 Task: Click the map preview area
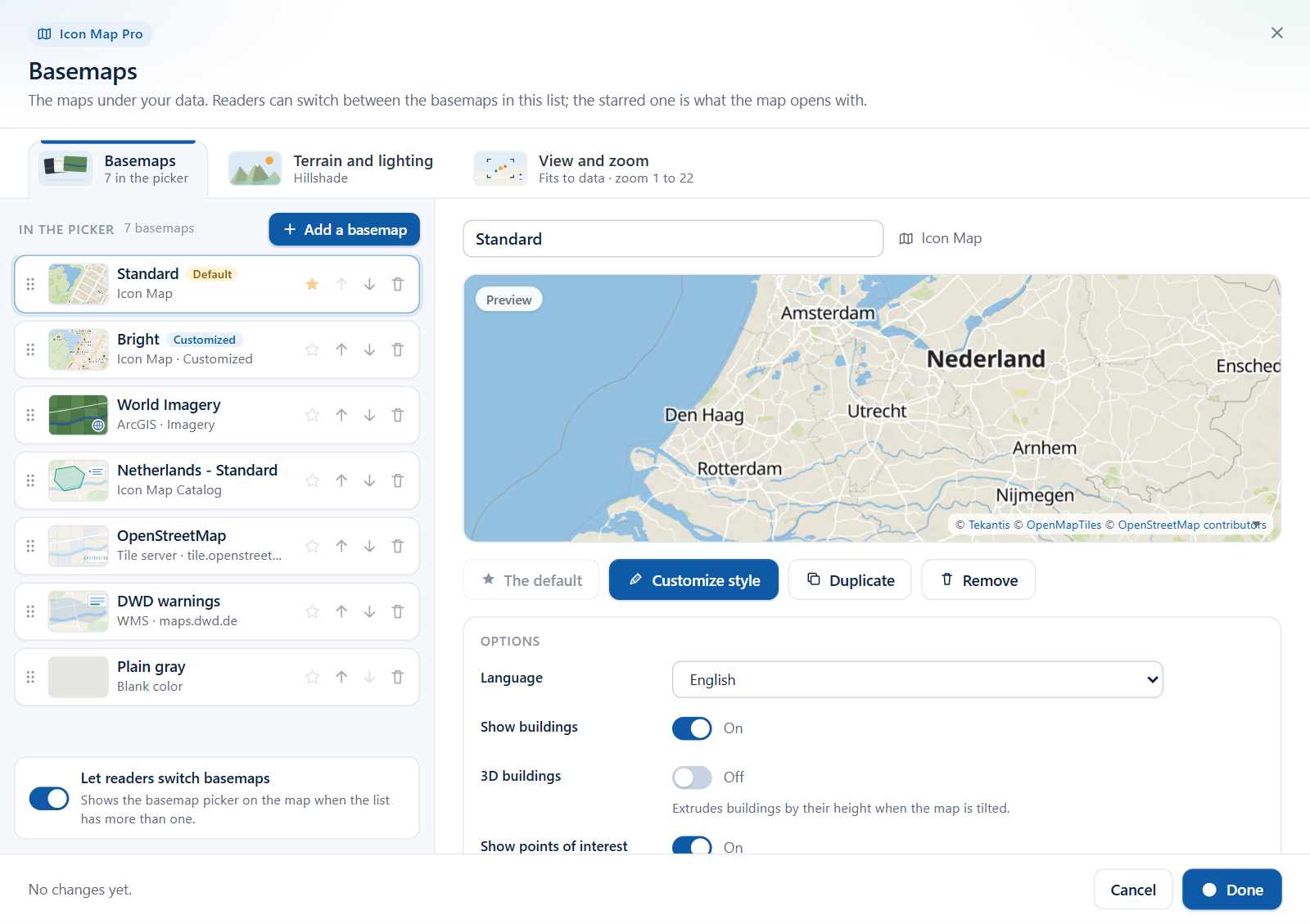click(872, 408)
